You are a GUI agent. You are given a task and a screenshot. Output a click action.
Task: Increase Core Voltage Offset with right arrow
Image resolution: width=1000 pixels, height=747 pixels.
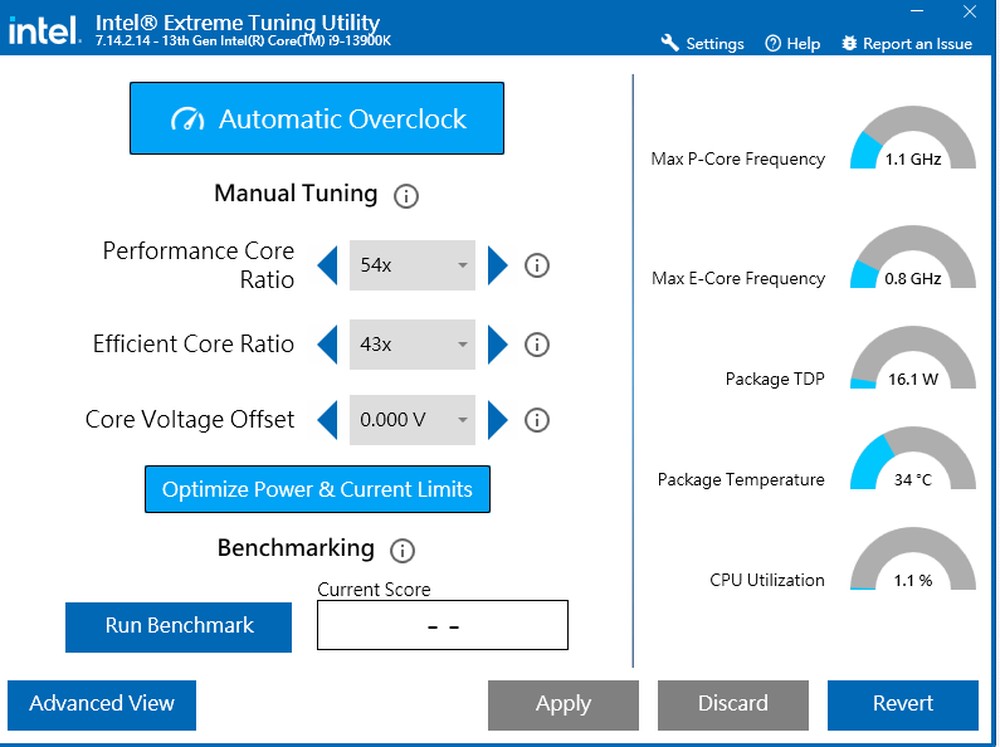(498, 420)
